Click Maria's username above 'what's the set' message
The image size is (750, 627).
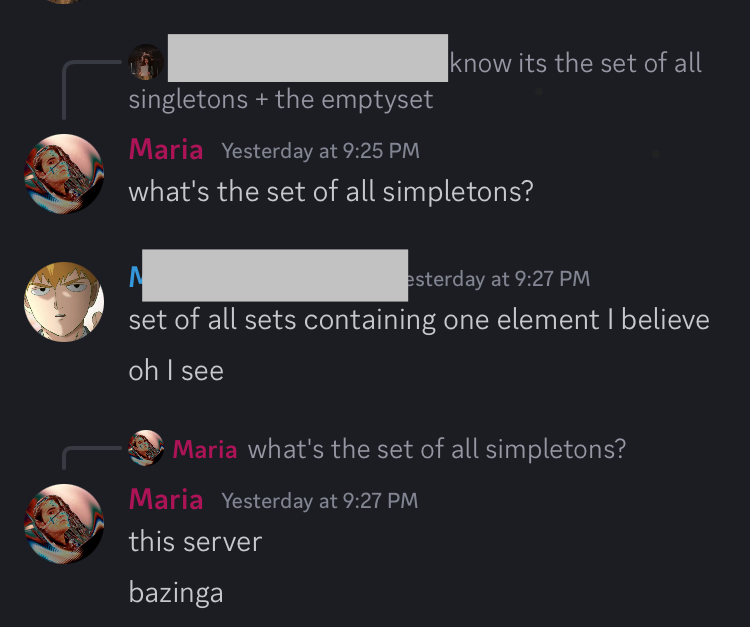point(166,149)
